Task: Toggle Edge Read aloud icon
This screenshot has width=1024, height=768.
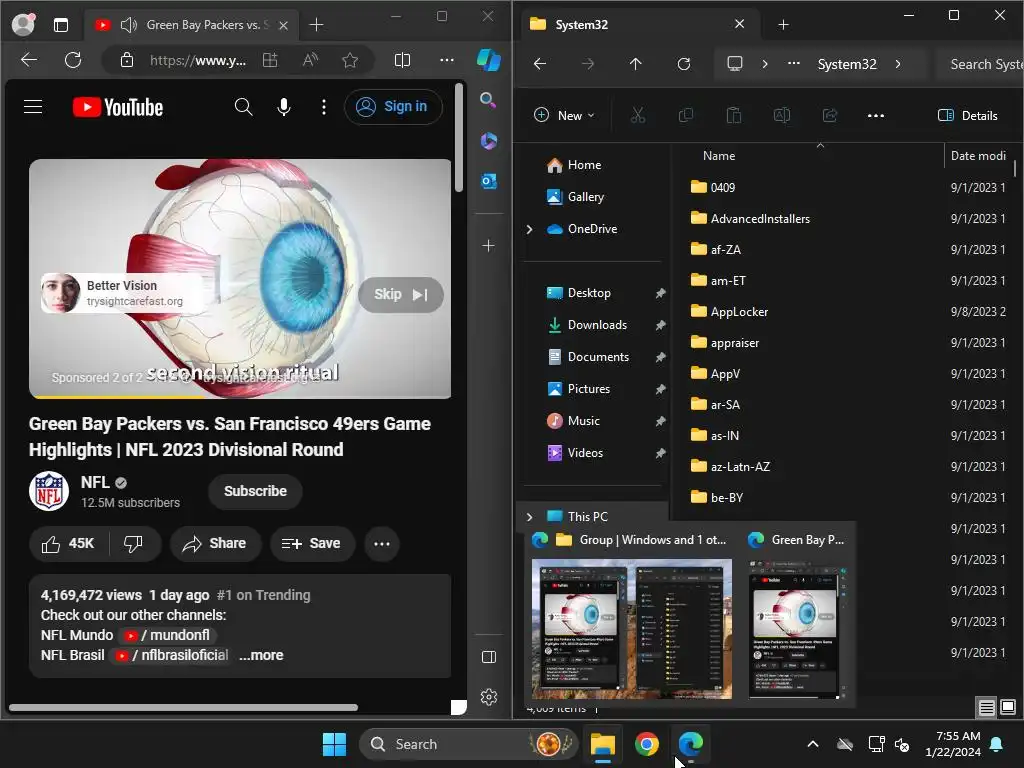Action: [x=310, y=60]
